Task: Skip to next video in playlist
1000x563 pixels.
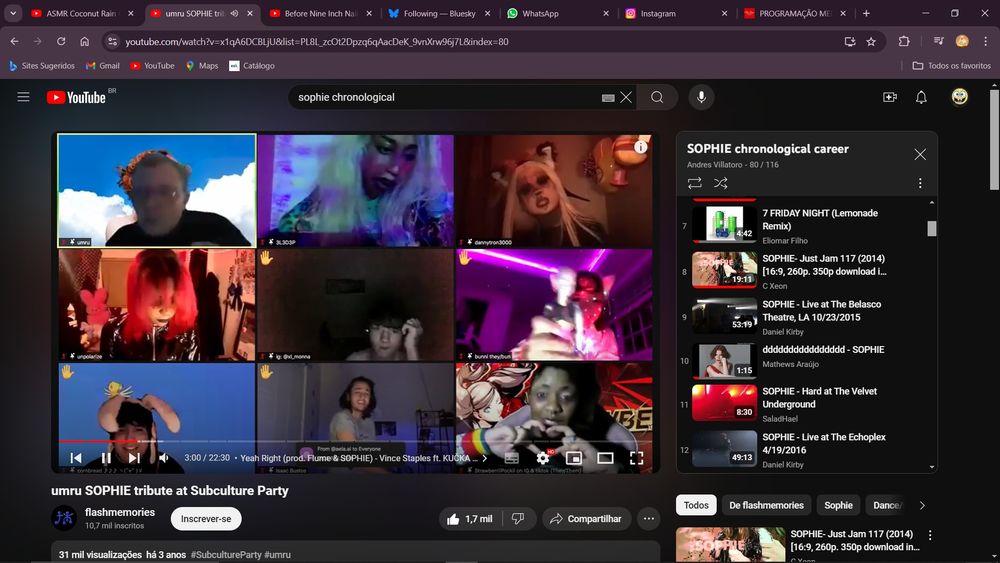Action: point(134,458)
